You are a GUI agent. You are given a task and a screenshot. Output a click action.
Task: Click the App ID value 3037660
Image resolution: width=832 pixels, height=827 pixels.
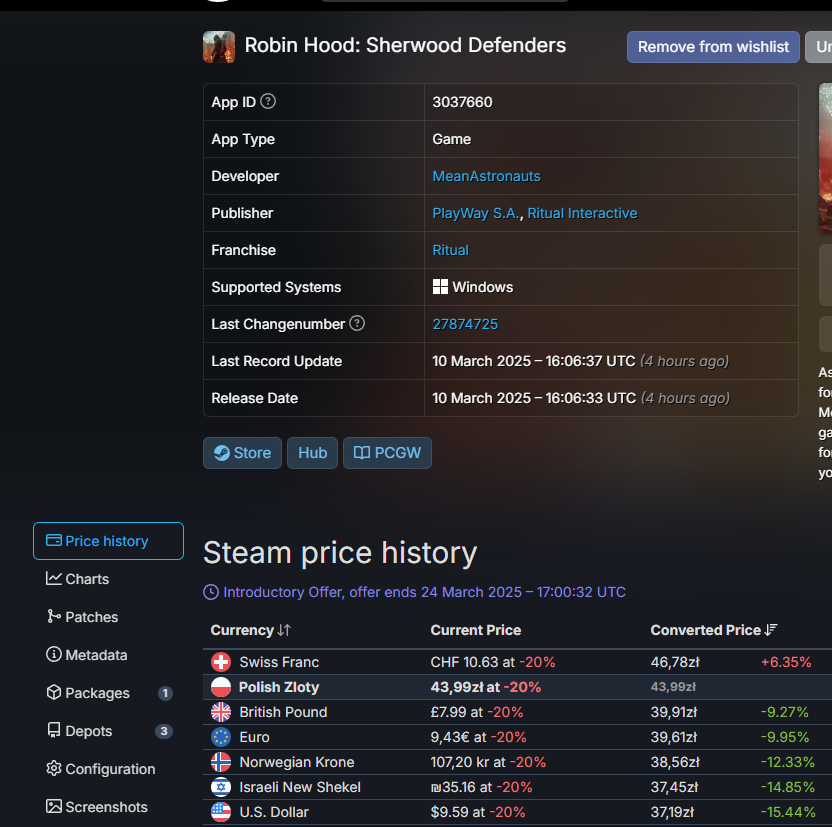tap(462, 102)
